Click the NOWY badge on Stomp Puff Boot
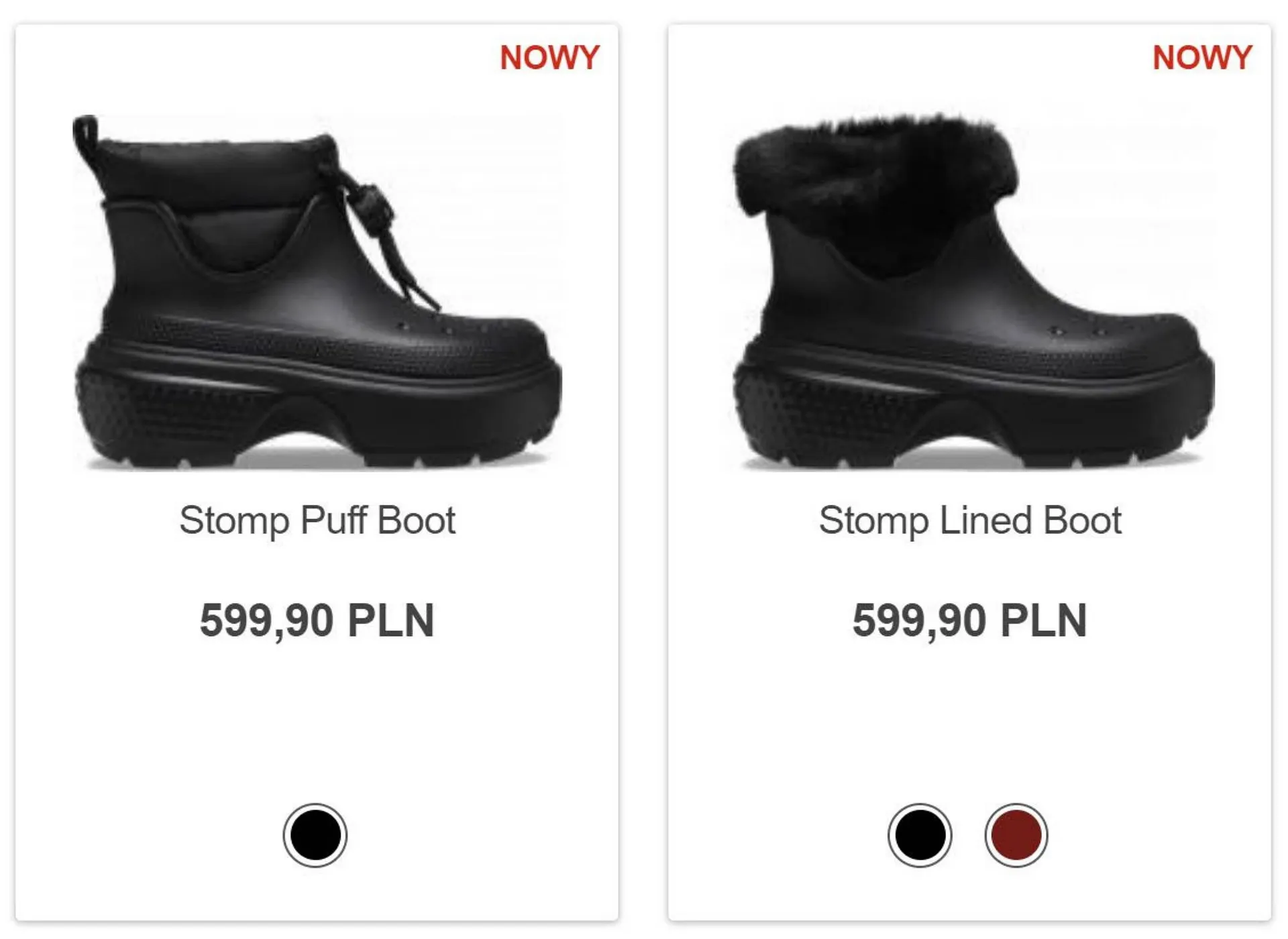Viewport: 1288px width, 939px height. pos(549,58)
